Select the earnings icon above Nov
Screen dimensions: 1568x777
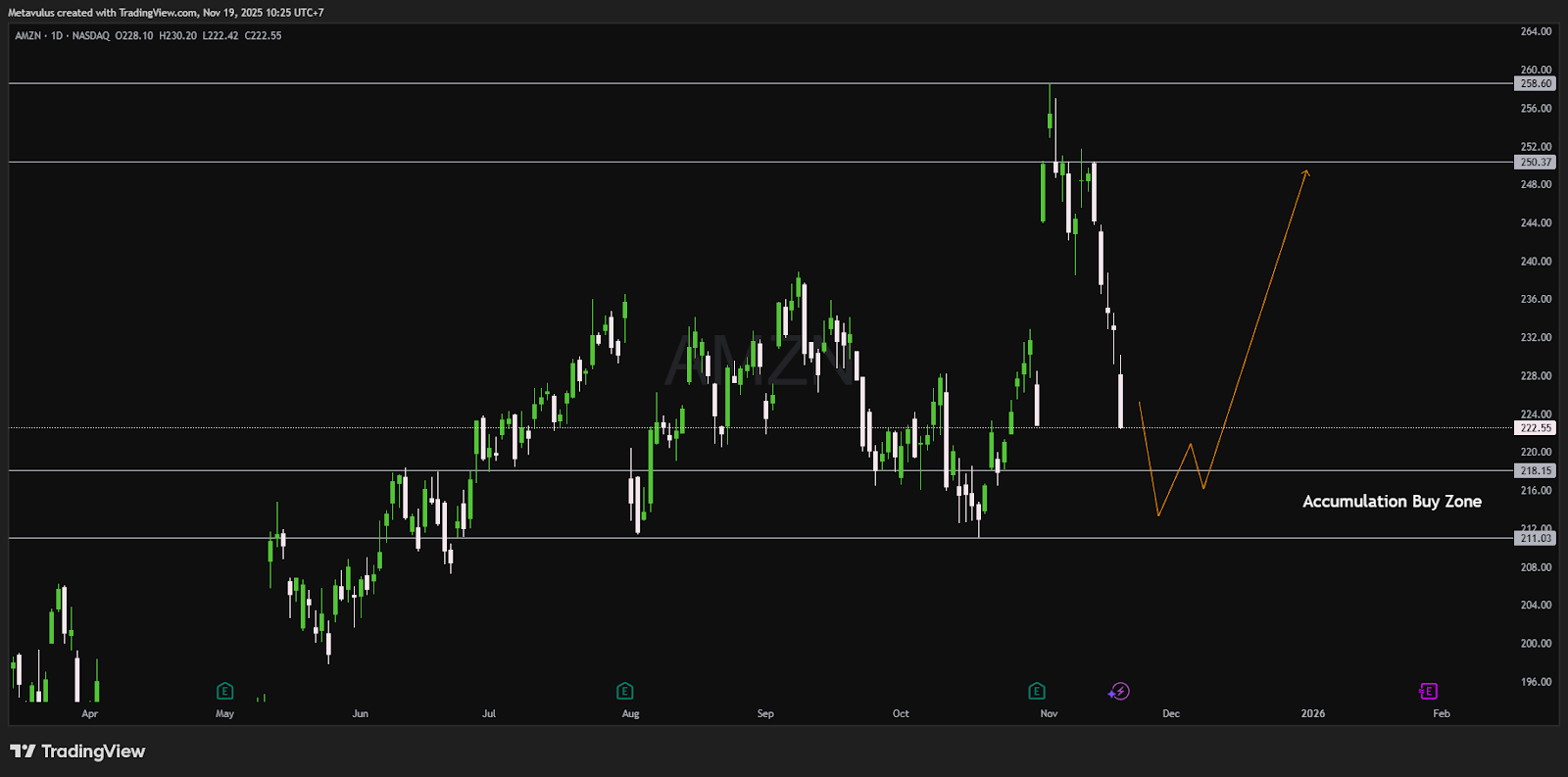coord(1036,691)
